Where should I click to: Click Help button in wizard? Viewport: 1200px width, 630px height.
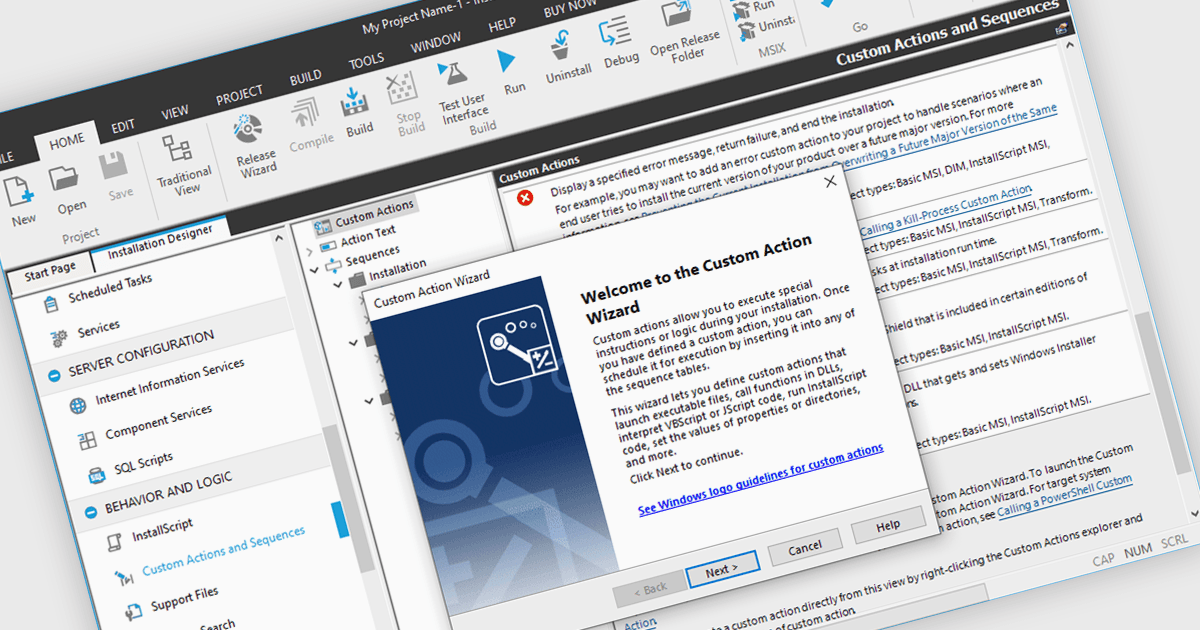888,525
